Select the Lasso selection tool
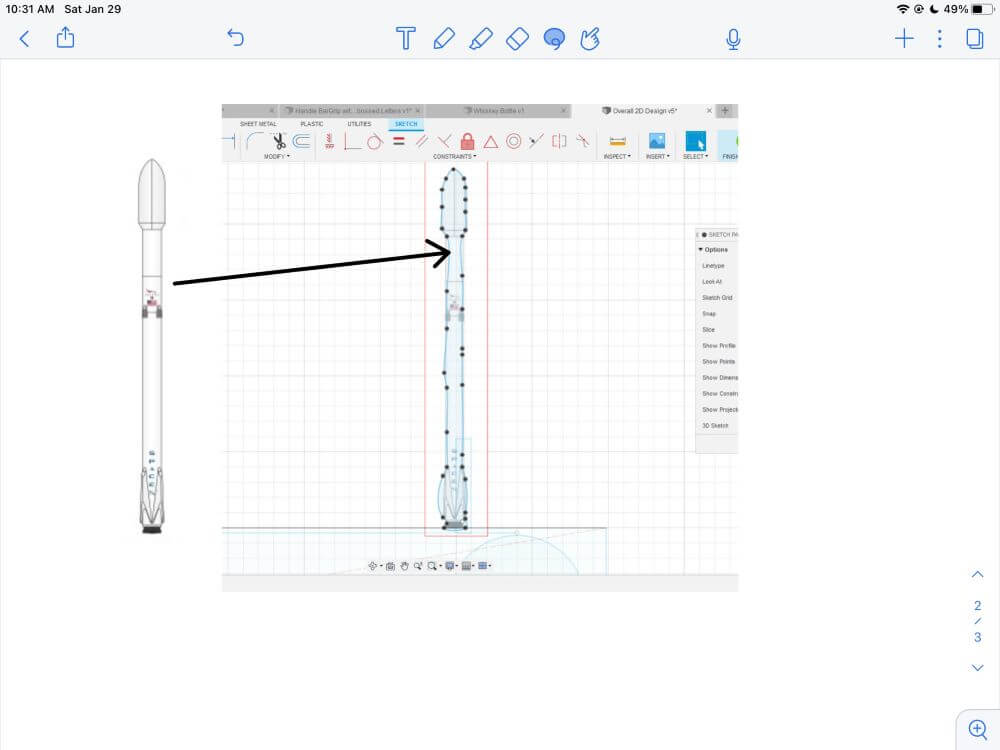This screenshot has height=750, width=1000. [x=554, y=39]
